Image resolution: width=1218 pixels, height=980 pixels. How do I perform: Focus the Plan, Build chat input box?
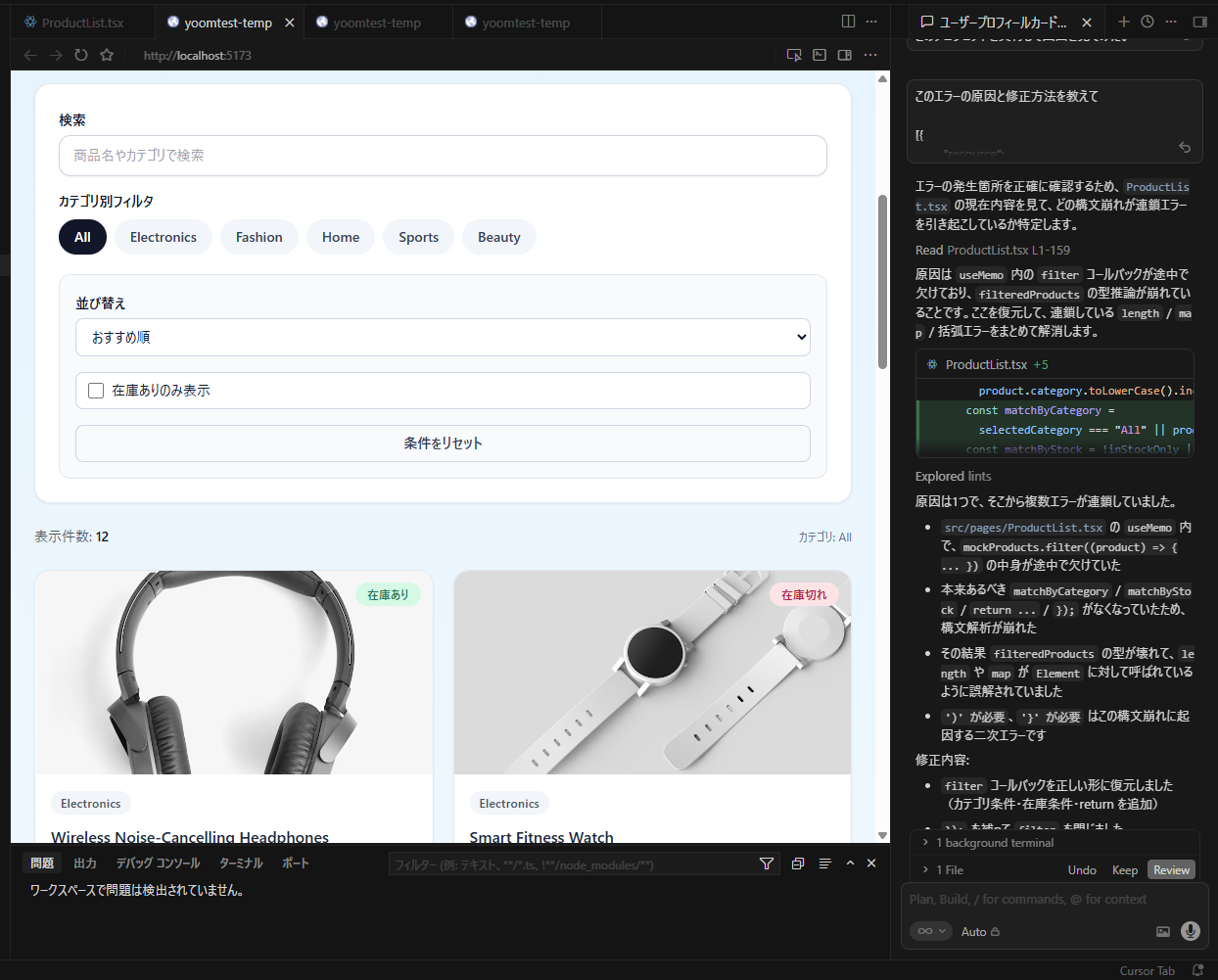[1054, 899]
